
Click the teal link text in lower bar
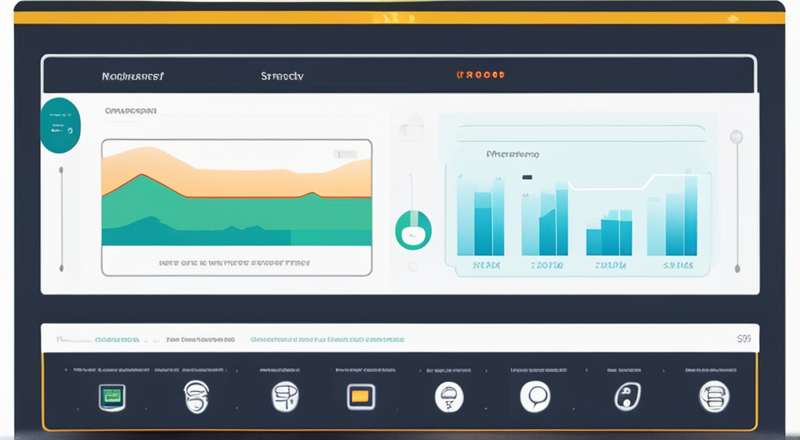pos(117,339)
